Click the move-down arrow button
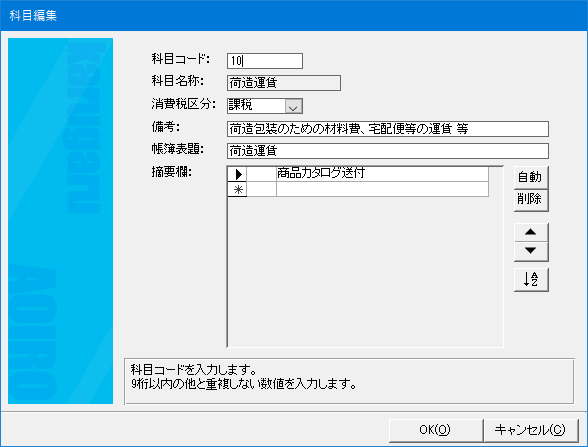Image resolution: width=588 pixels, height=447 pixels. click(531, 251)
